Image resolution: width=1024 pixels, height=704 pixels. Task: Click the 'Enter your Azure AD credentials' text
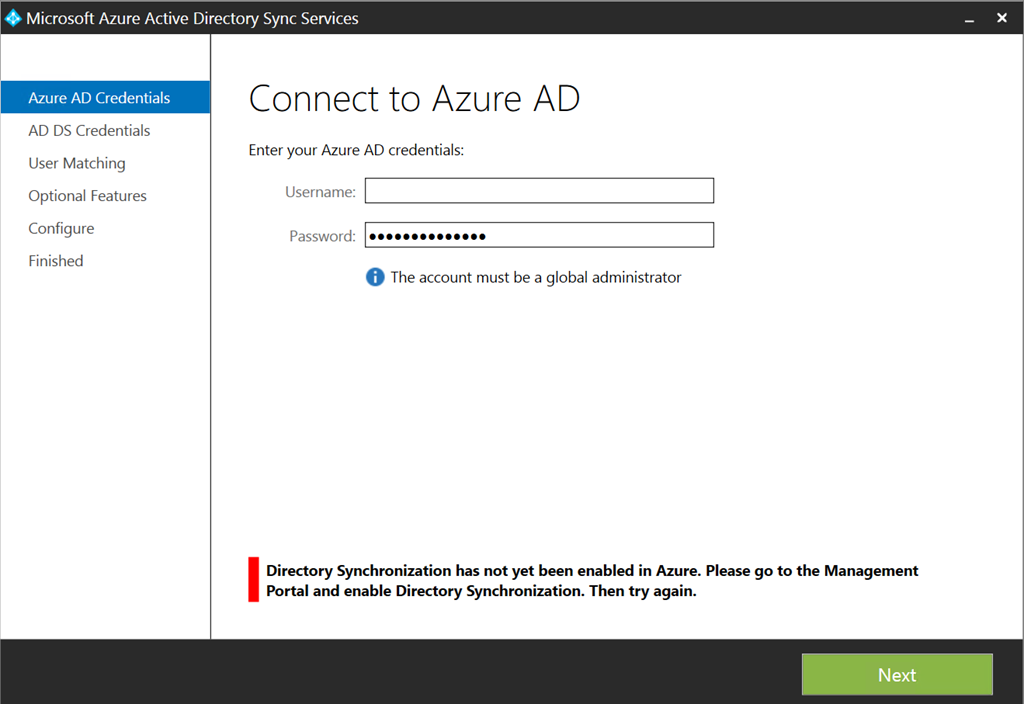(356, 151)
